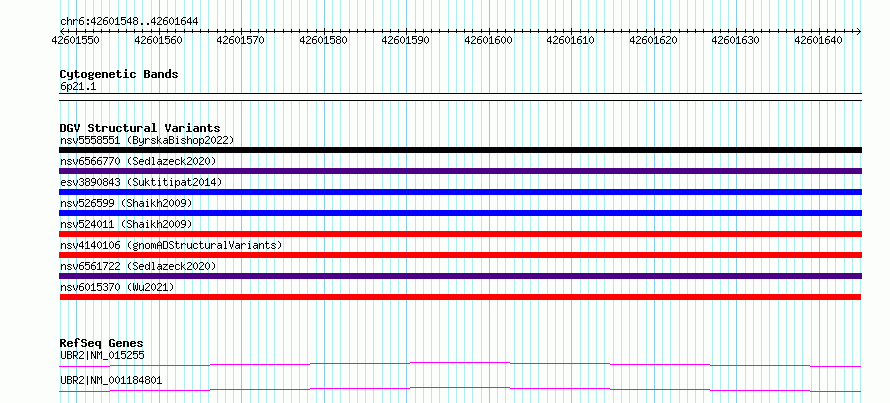Click the purple nsv6561722 variant bar
The image size is (890, 403).
pyautogui.click(x=460, y=276)
